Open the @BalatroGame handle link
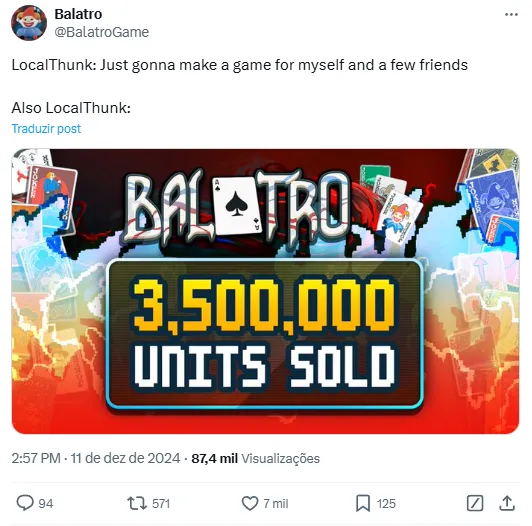532x526 pixels. [101, 32]
